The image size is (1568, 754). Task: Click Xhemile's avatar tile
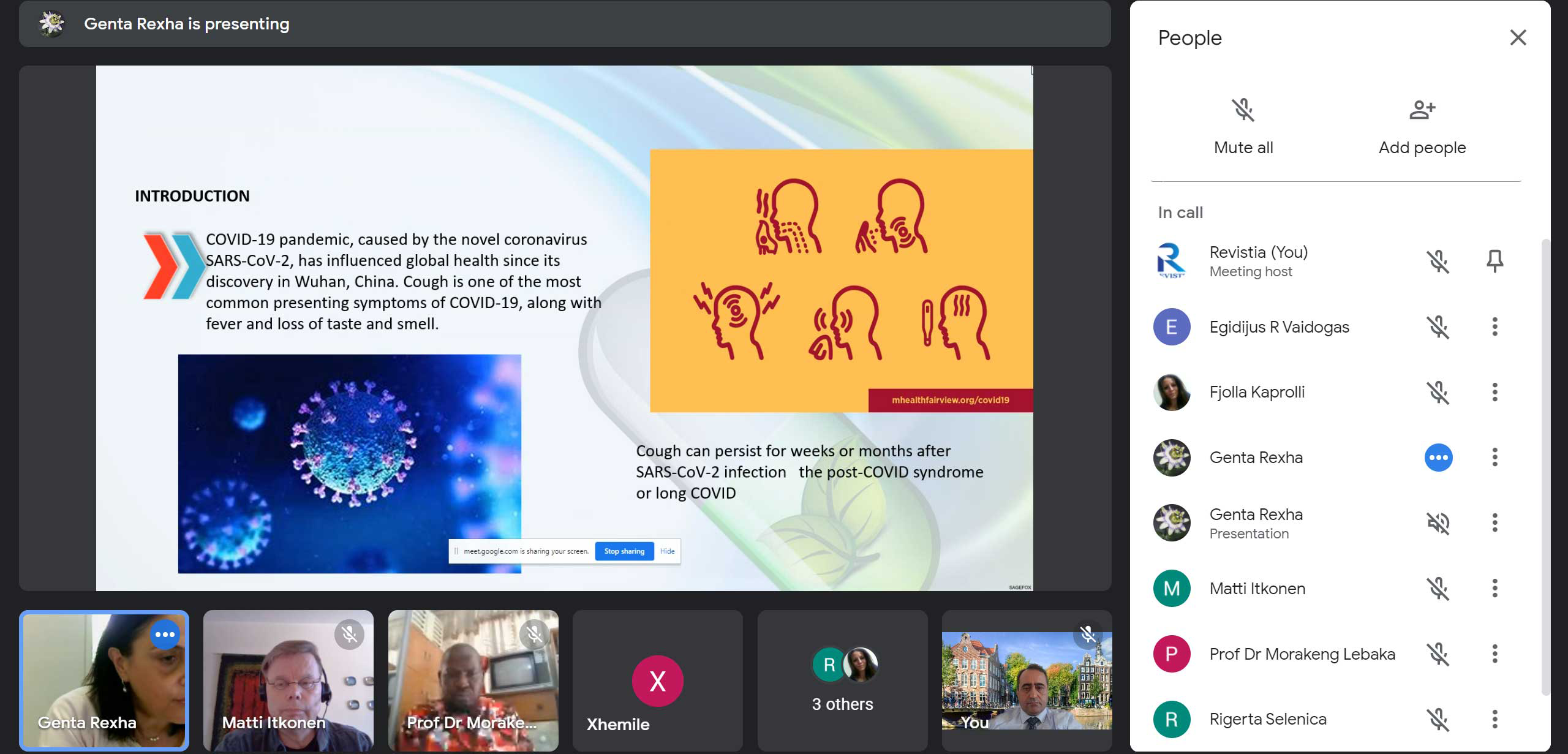[x=657, y=680]
